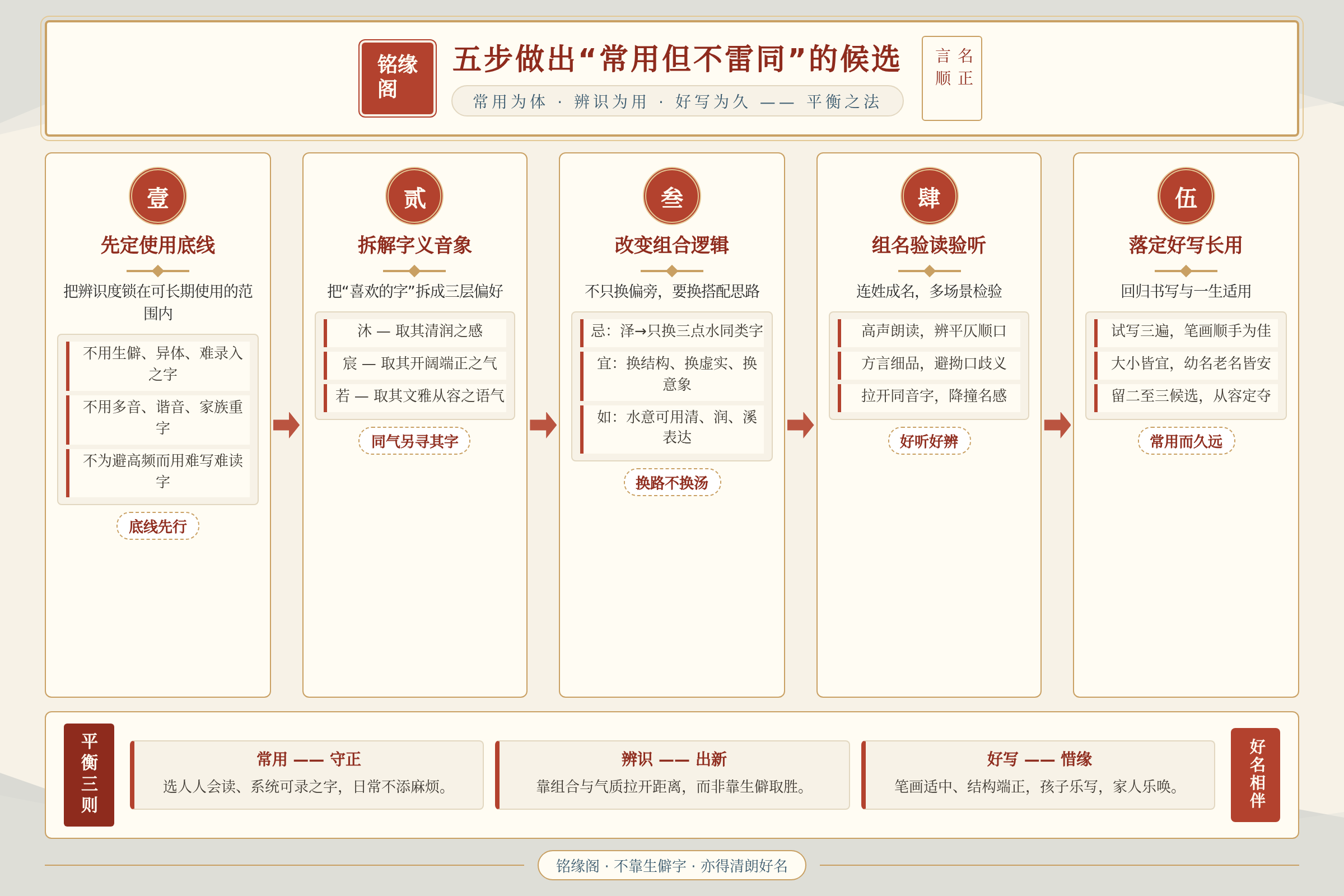The width and height of the screenshot is (1344, 896).
Task: Click heading 落定好写长用
Action: pos(1186,245)
